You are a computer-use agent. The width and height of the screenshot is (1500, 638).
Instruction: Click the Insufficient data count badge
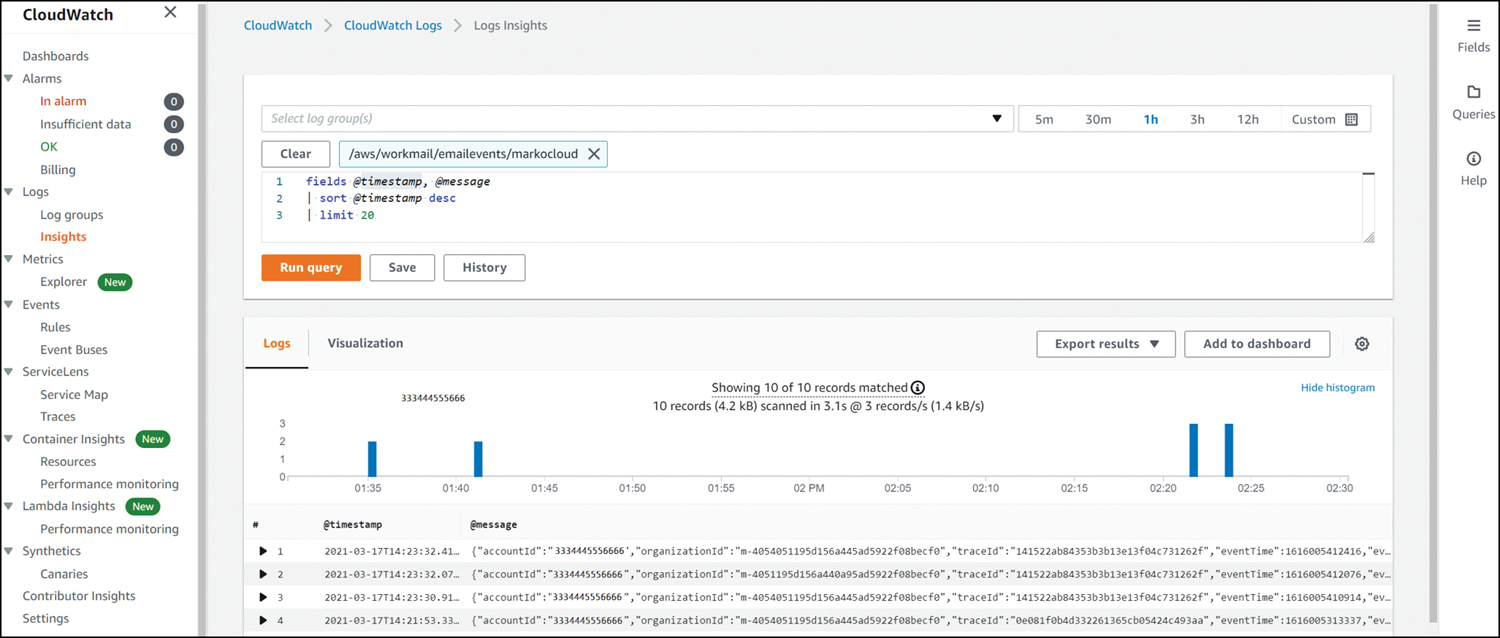(x=174, y=124)
